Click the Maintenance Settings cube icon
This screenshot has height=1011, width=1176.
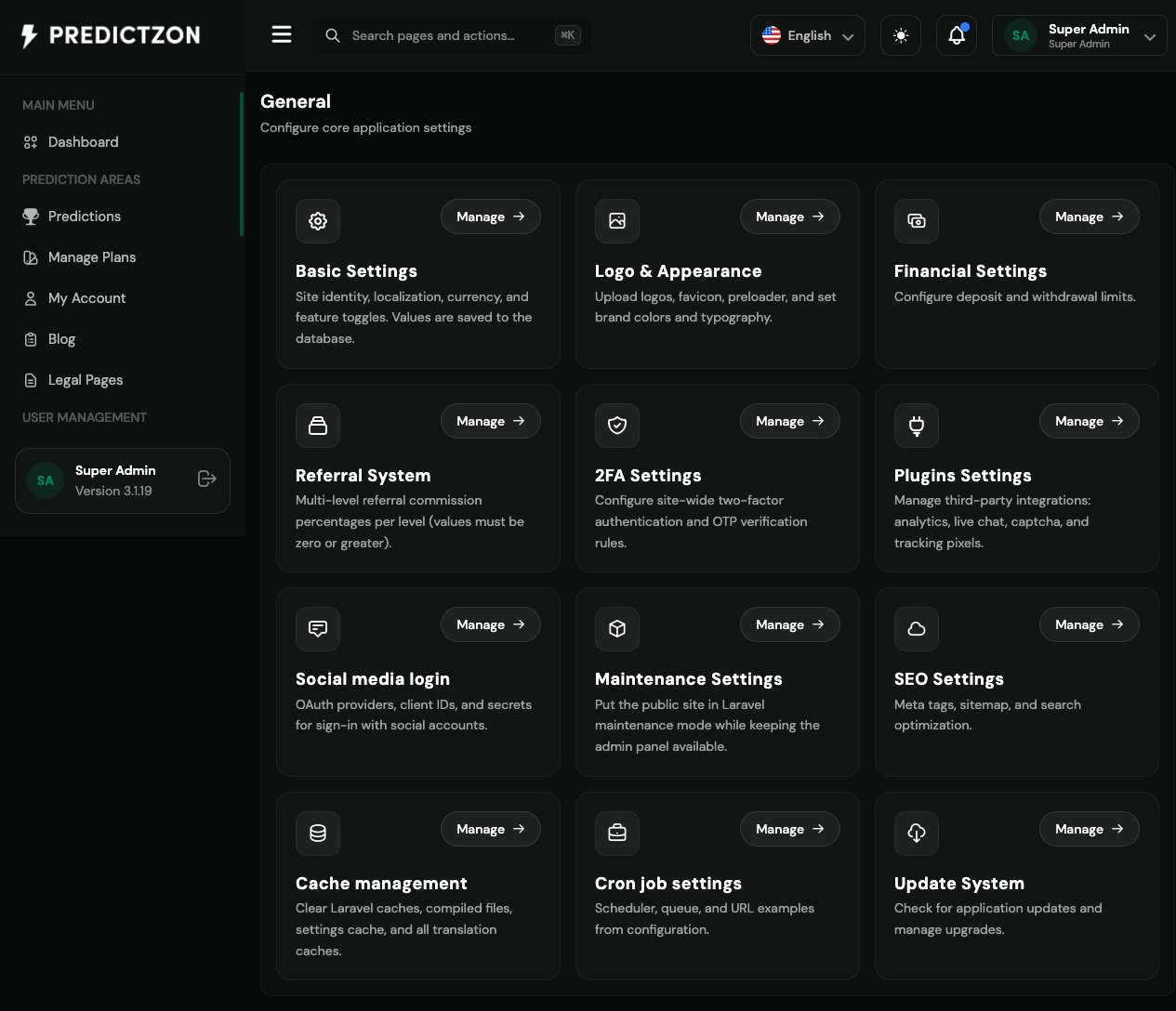617,629
